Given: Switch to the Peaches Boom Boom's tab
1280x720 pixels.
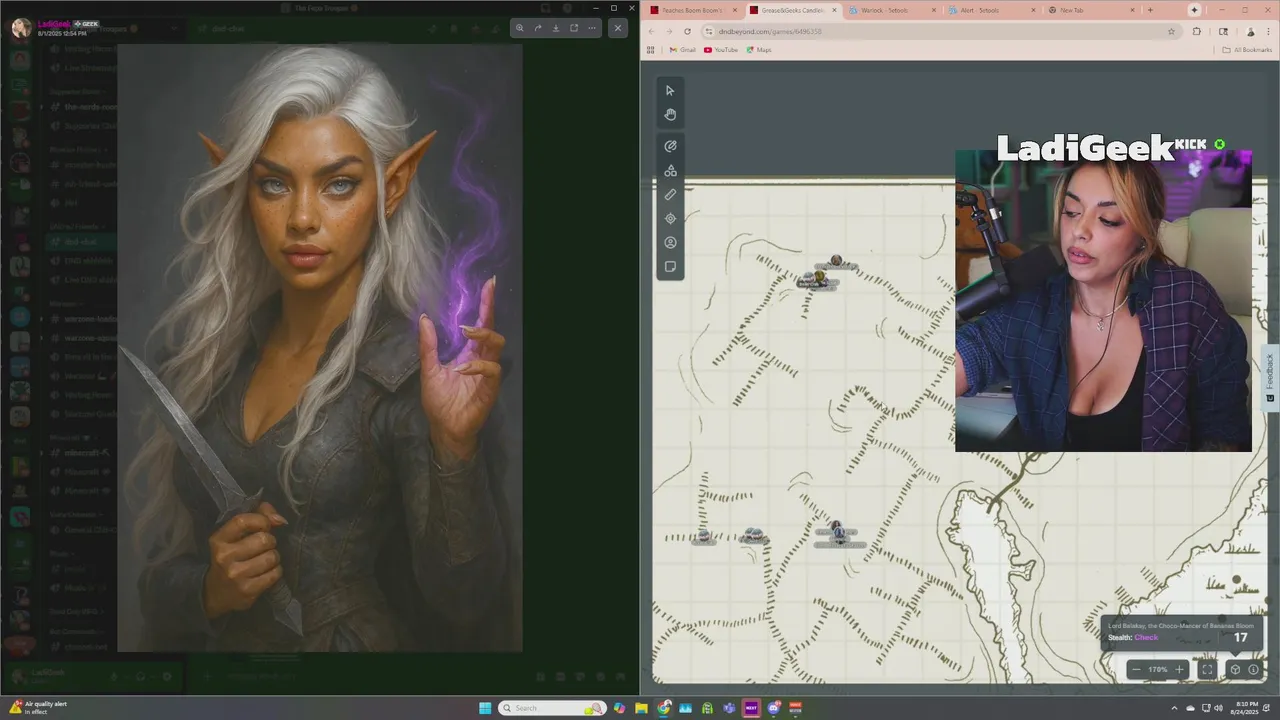Looking at the screenshot, I should (x=692, y=10).
